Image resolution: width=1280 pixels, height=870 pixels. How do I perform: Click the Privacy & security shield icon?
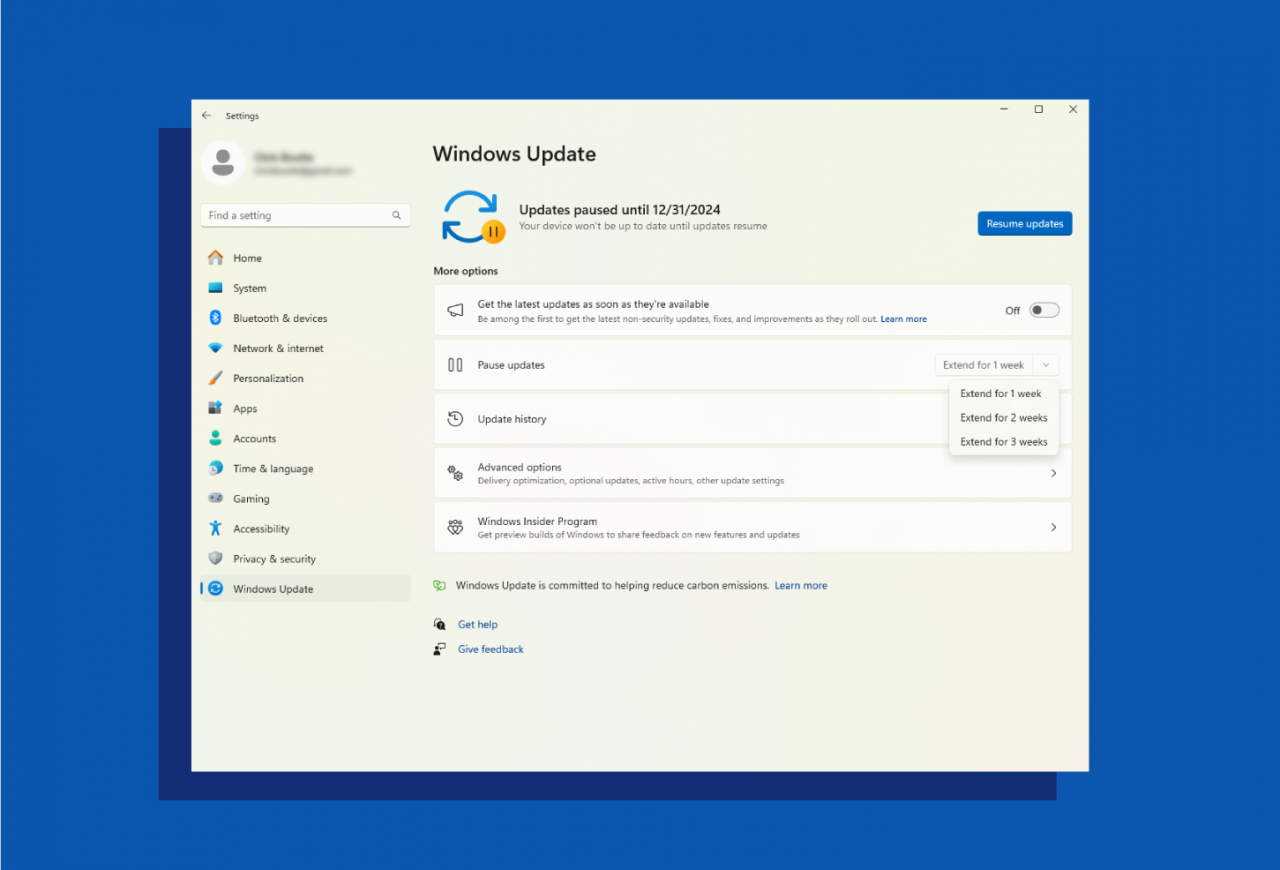coord(215,558)
